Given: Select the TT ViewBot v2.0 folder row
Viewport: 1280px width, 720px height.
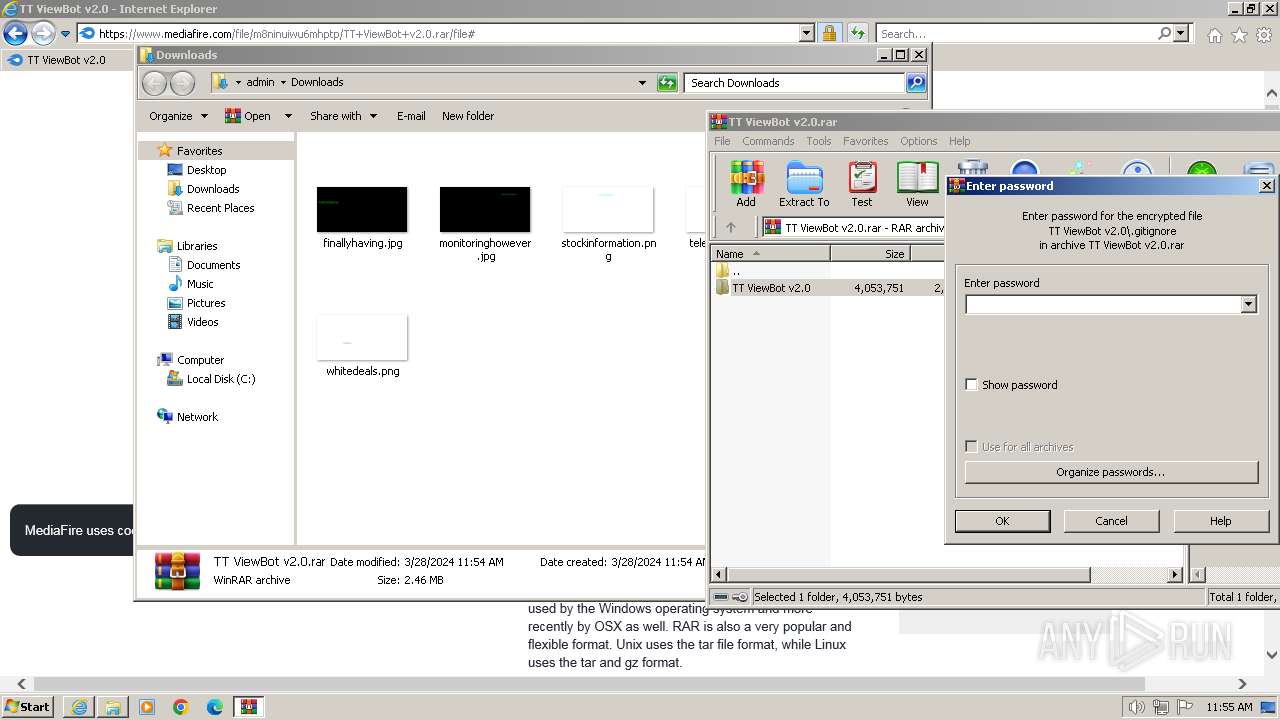Looking at the screenshot, I should coord(826,288).
